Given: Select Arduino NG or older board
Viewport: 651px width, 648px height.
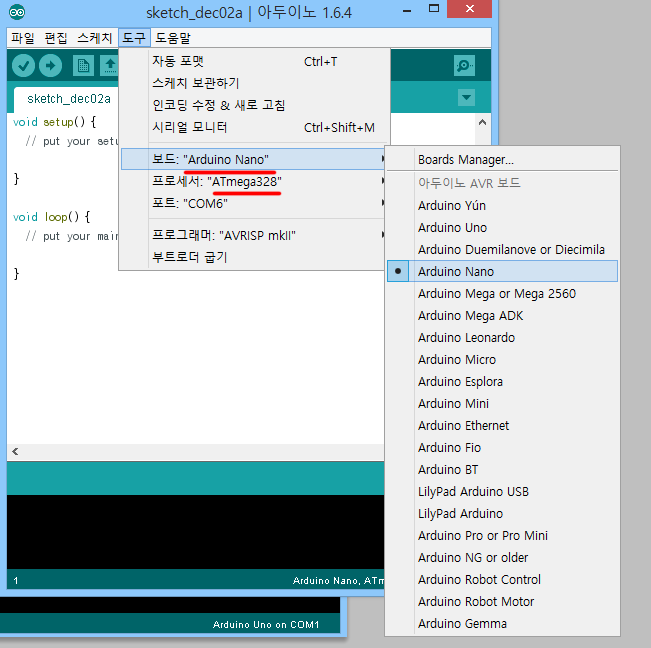Looking at the screenshot, I should [502, 558].
